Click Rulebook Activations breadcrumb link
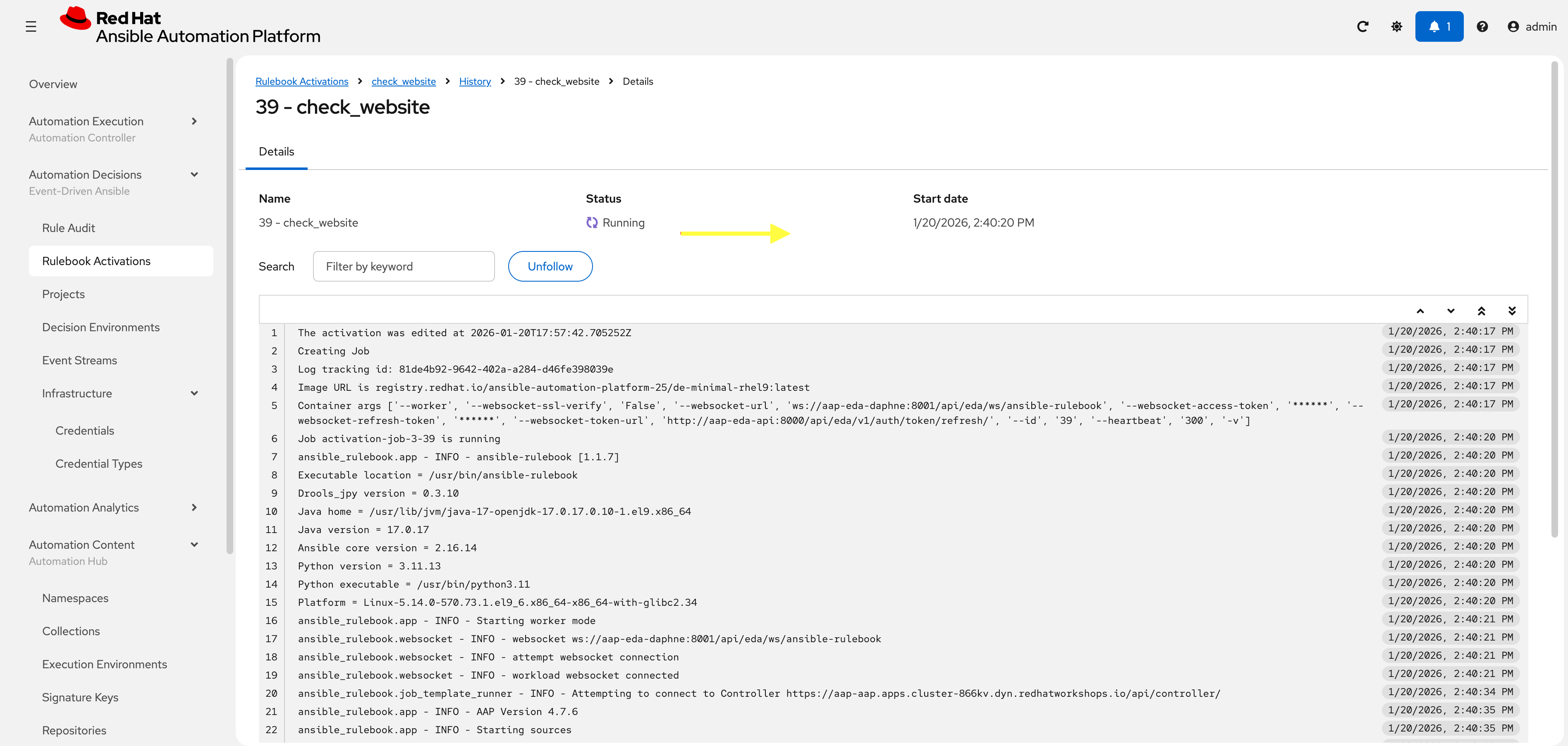This screenshot has width=1568, height=746. pos(302,81)
